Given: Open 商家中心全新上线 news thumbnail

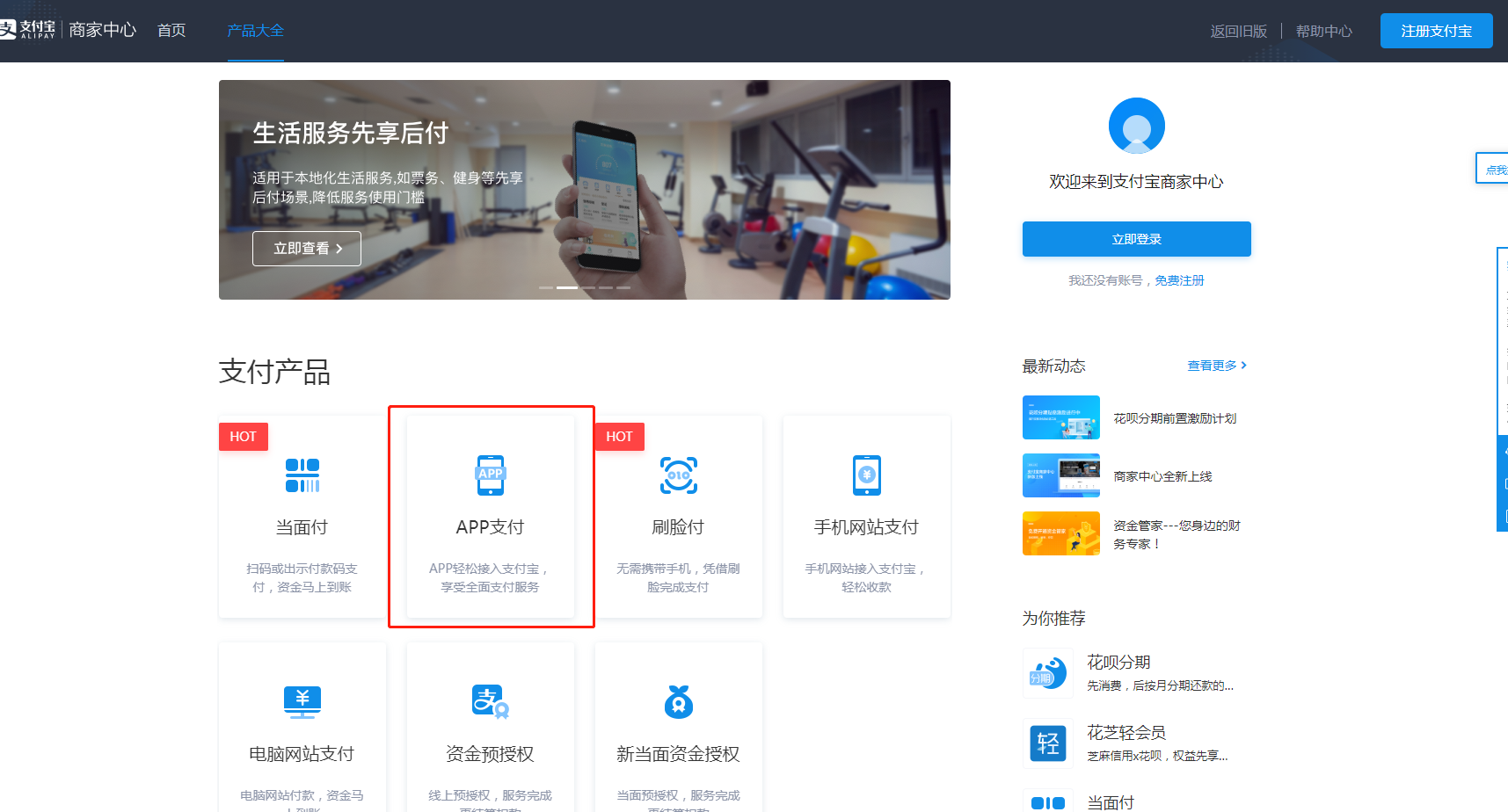Looking at the screenshot, I should (1061, 475).
